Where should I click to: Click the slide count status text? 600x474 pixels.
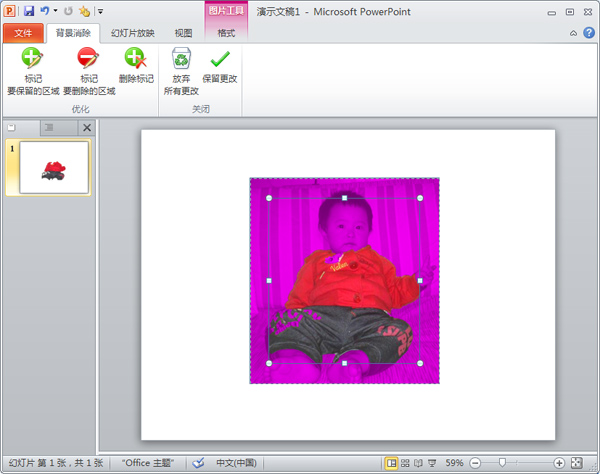tap(56, 463)
